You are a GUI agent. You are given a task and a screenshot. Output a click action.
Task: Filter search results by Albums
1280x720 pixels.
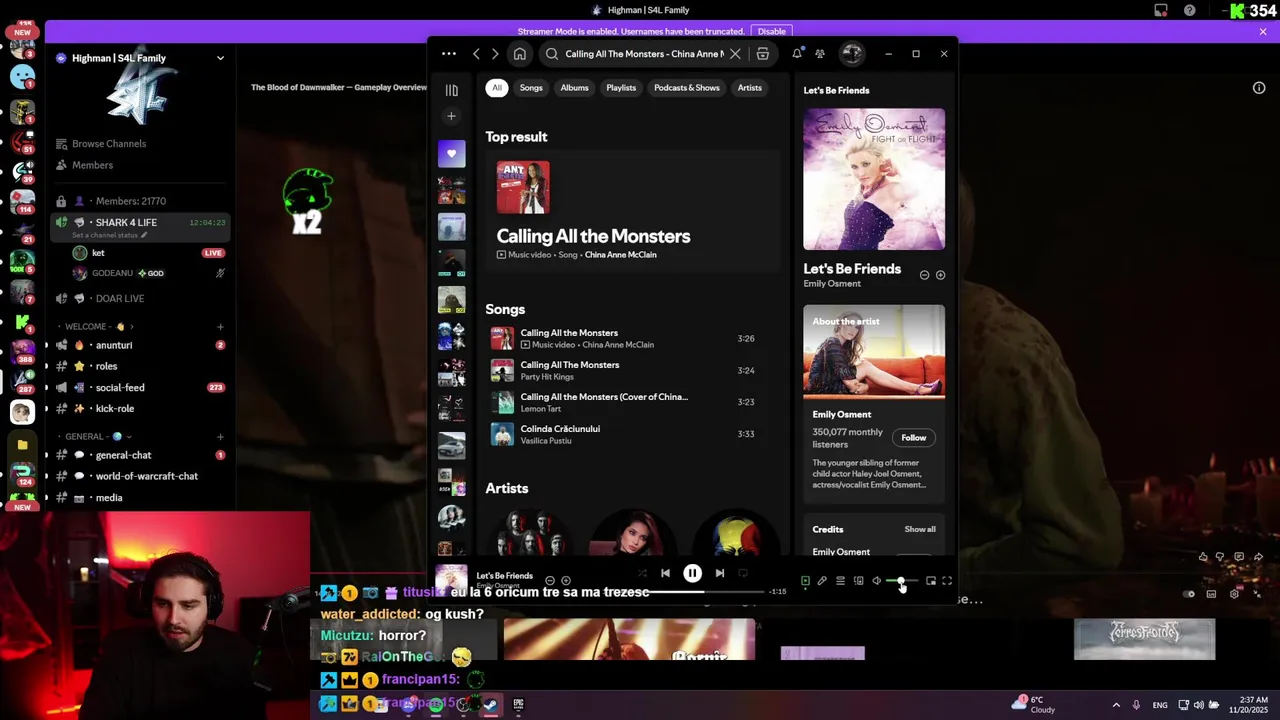tap(575, 88)
